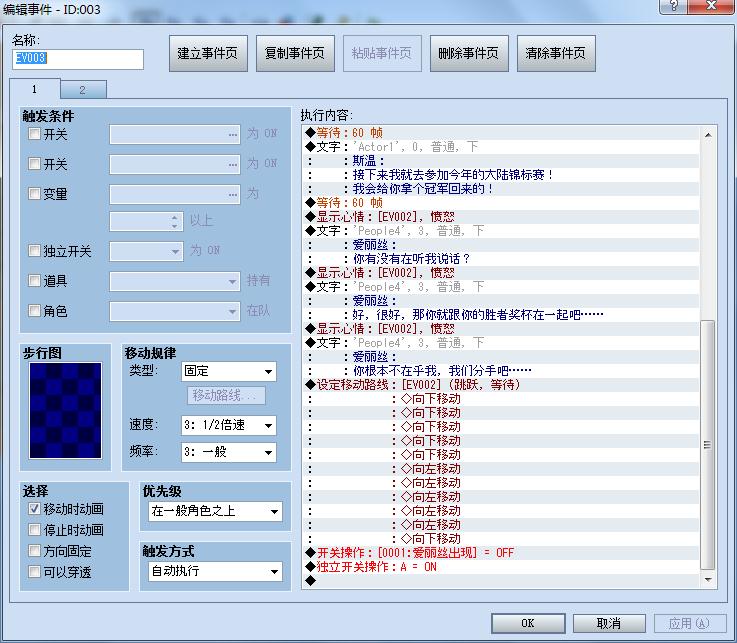Enable the 独立开关 condition checkbox
The width and height of the screenshot is (737, 643).
pyautogui.click(x=34, y=251)
